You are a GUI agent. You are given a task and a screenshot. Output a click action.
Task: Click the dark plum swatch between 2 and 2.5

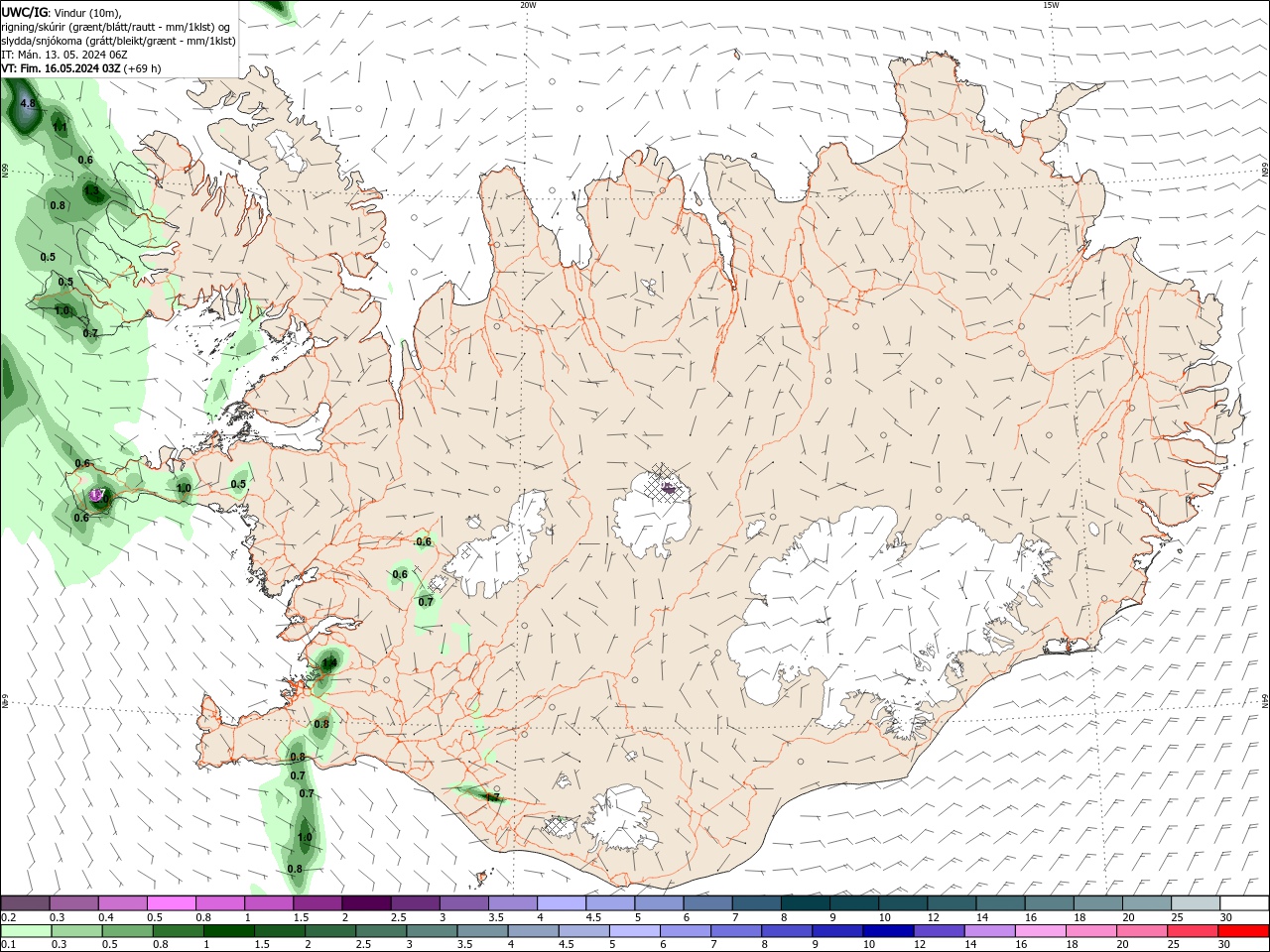366,903
